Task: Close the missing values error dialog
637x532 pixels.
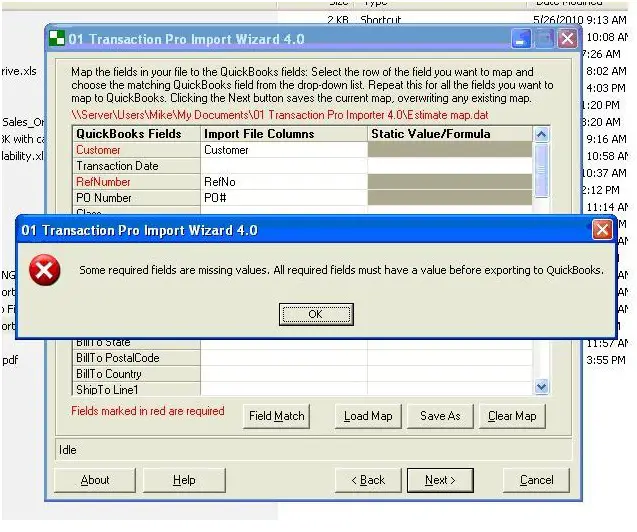Action: pos(602,230)
